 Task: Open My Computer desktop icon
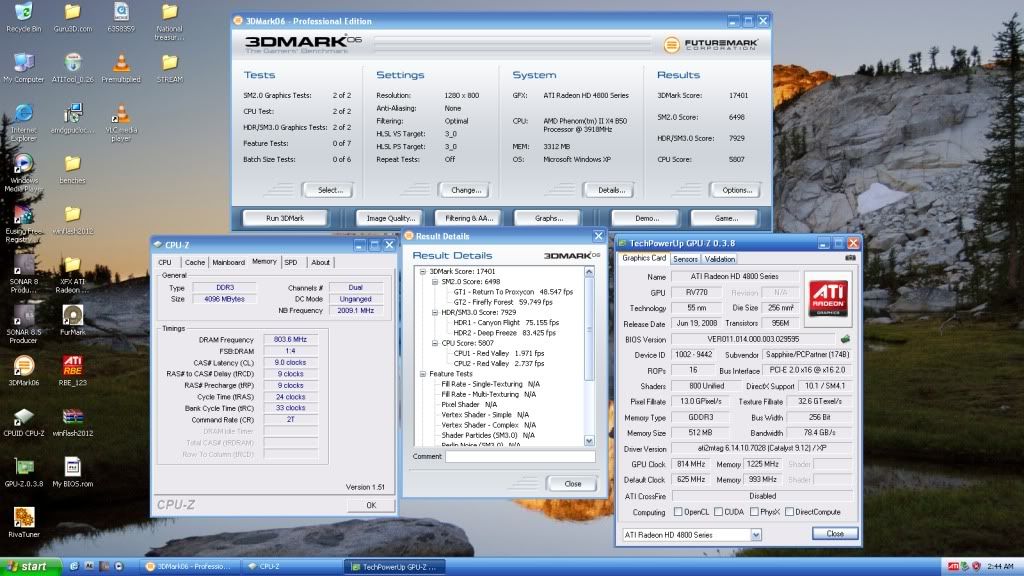coord(24,68)
